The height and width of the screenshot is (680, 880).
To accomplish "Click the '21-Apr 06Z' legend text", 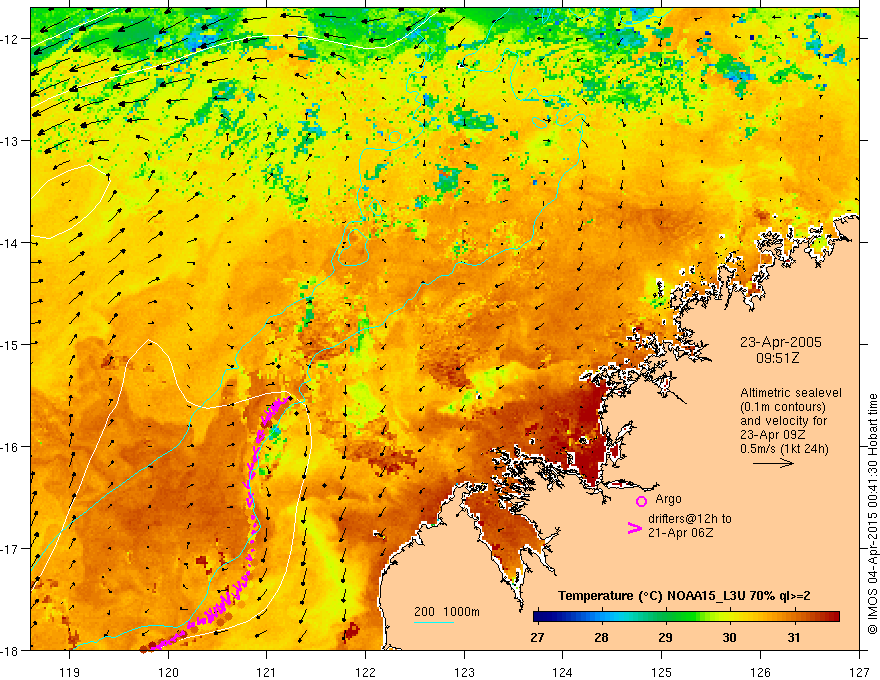I will pos(681,532).
